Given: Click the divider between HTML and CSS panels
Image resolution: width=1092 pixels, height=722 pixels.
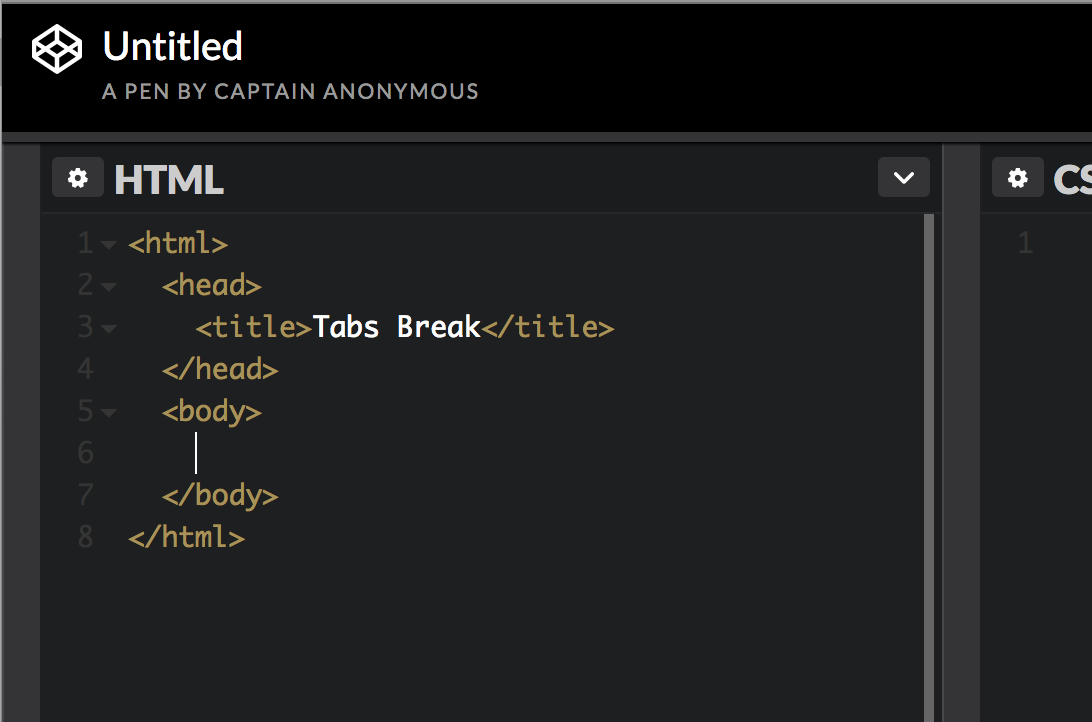Looking at the screenshot, I should coord(962,432).
